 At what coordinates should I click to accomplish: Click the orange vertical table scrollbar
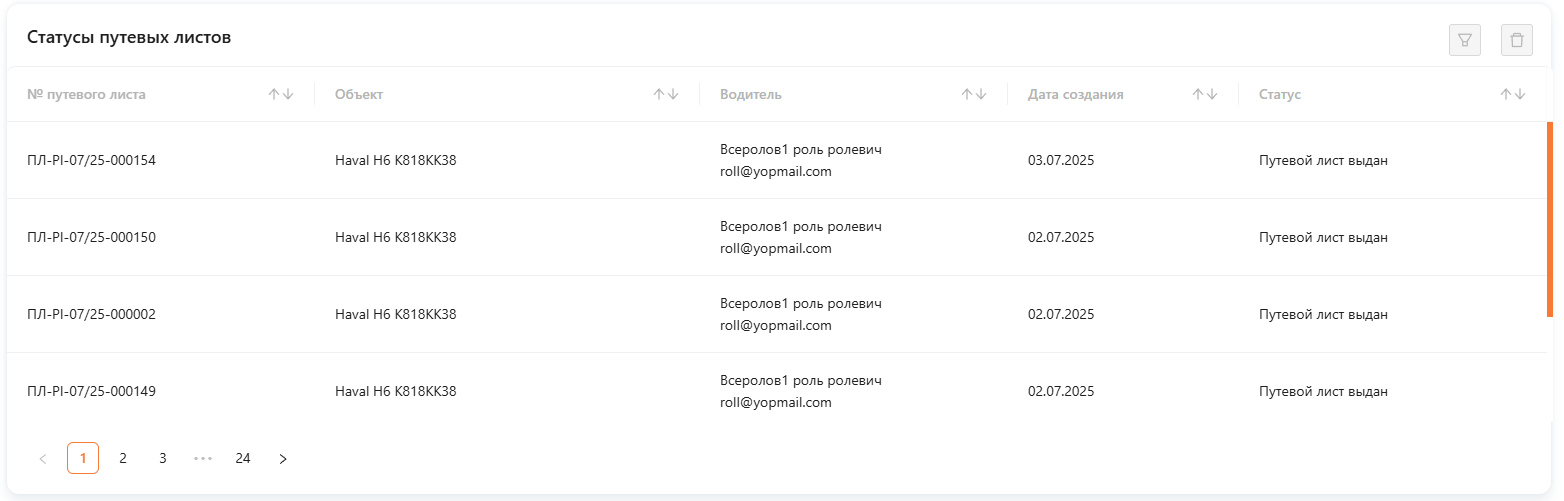[x=1550, y=219]
